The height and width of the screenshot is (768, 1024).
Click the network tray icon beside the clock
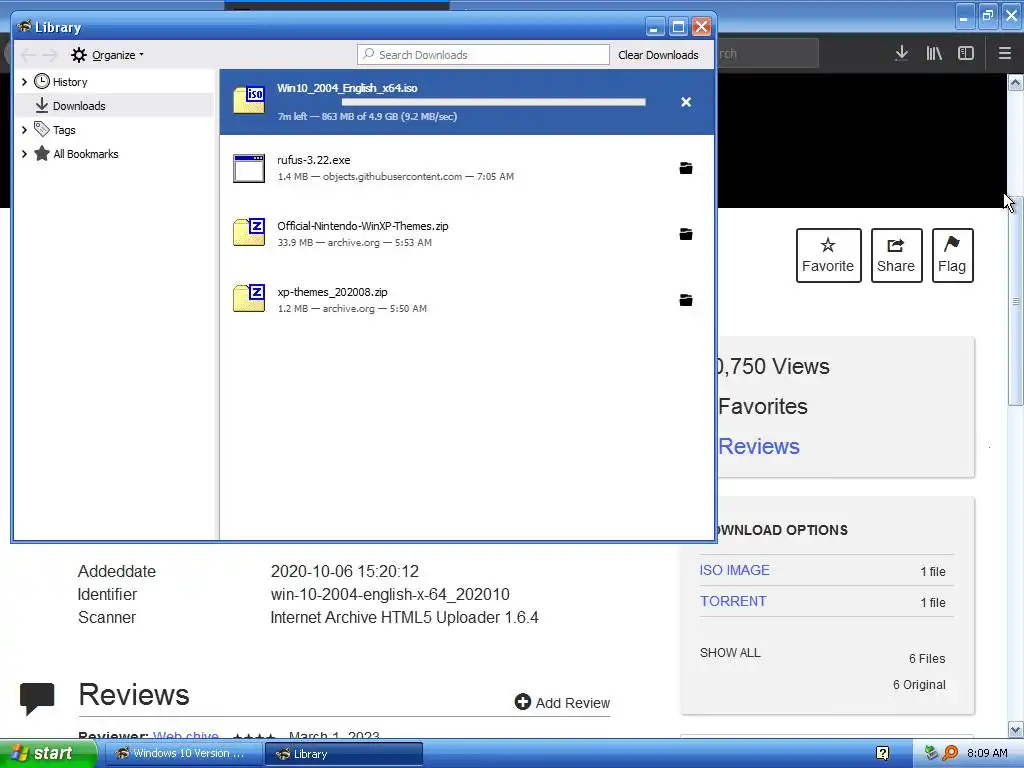(932, 753)
